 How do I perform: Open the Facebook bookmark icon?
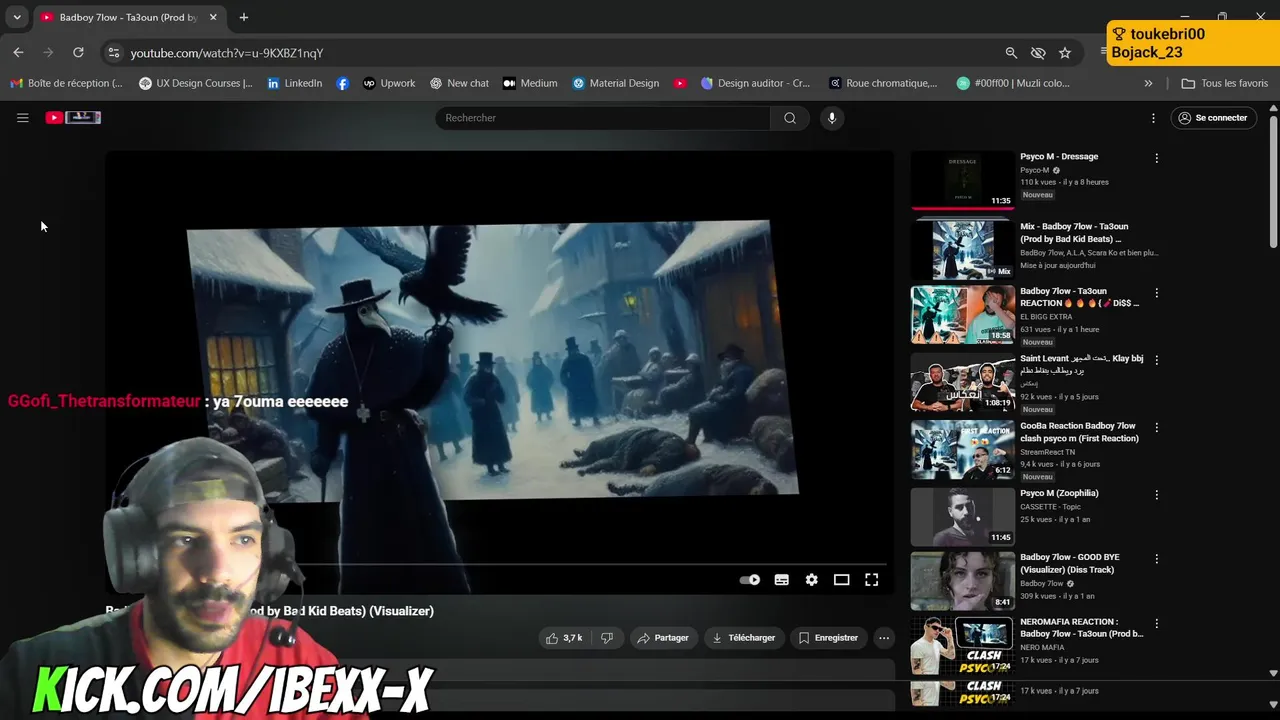coord(343,83)
